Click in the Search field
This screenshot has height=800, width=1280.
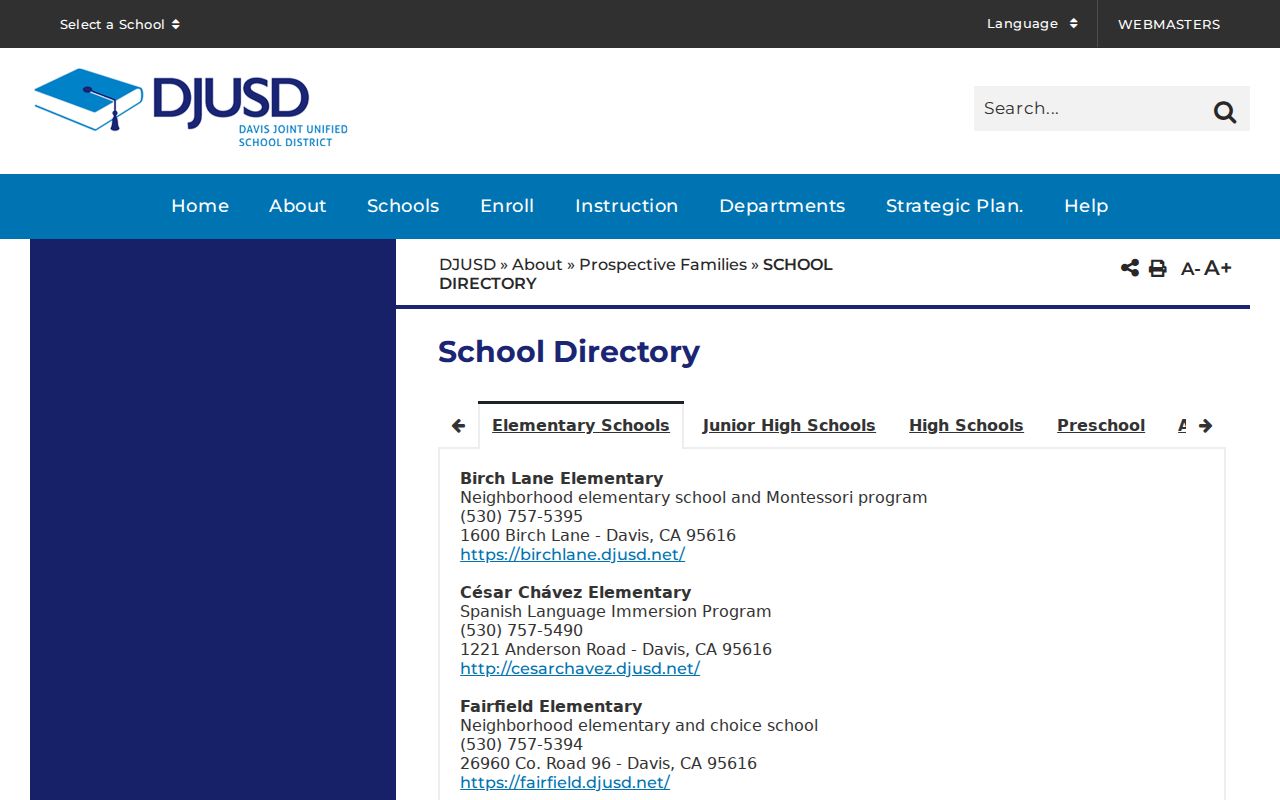coord(1090,108)
